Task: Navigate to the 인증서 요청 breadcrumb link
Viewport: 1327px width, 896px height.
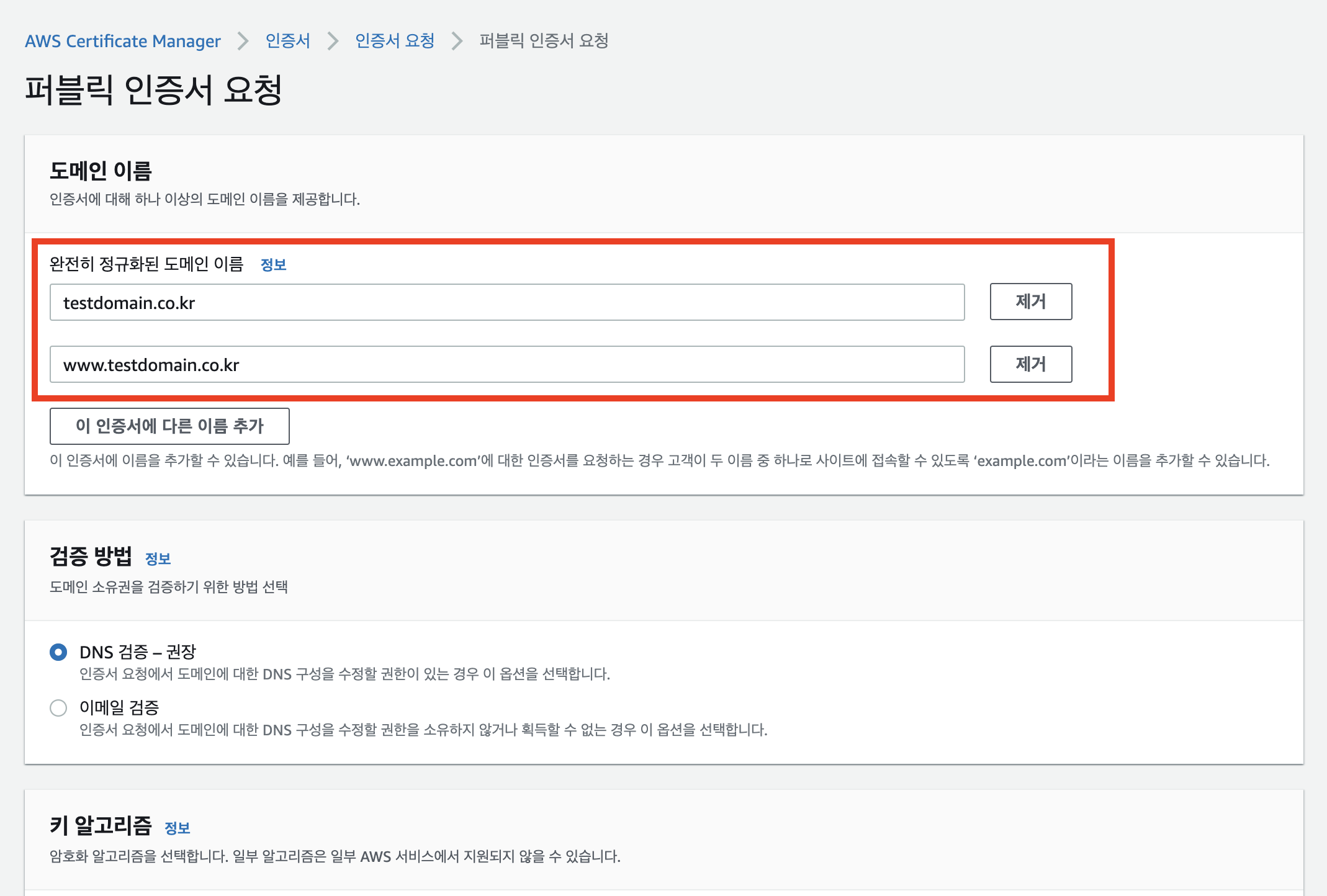Action: [x=395, y=41]
